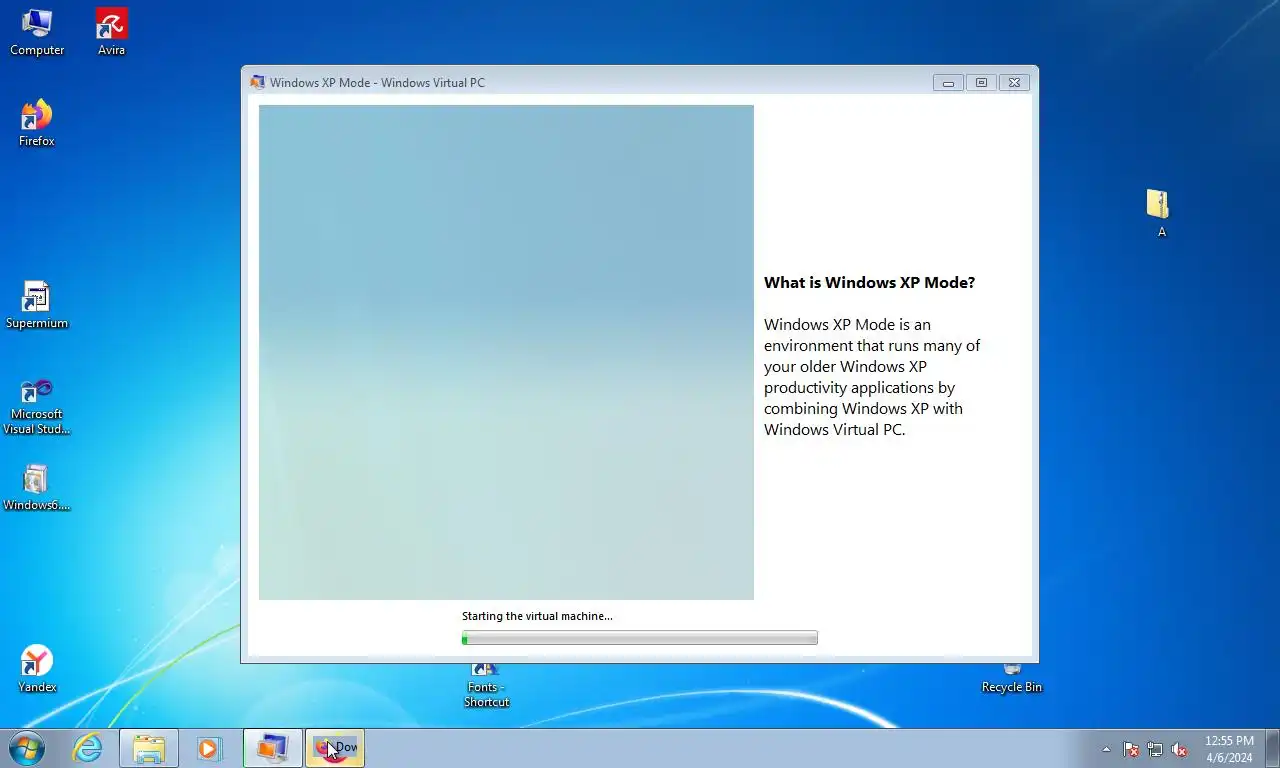Select the Supermium desktop shortcut
This screenshot has height=768, width=1280.
(x=37, y=305)
